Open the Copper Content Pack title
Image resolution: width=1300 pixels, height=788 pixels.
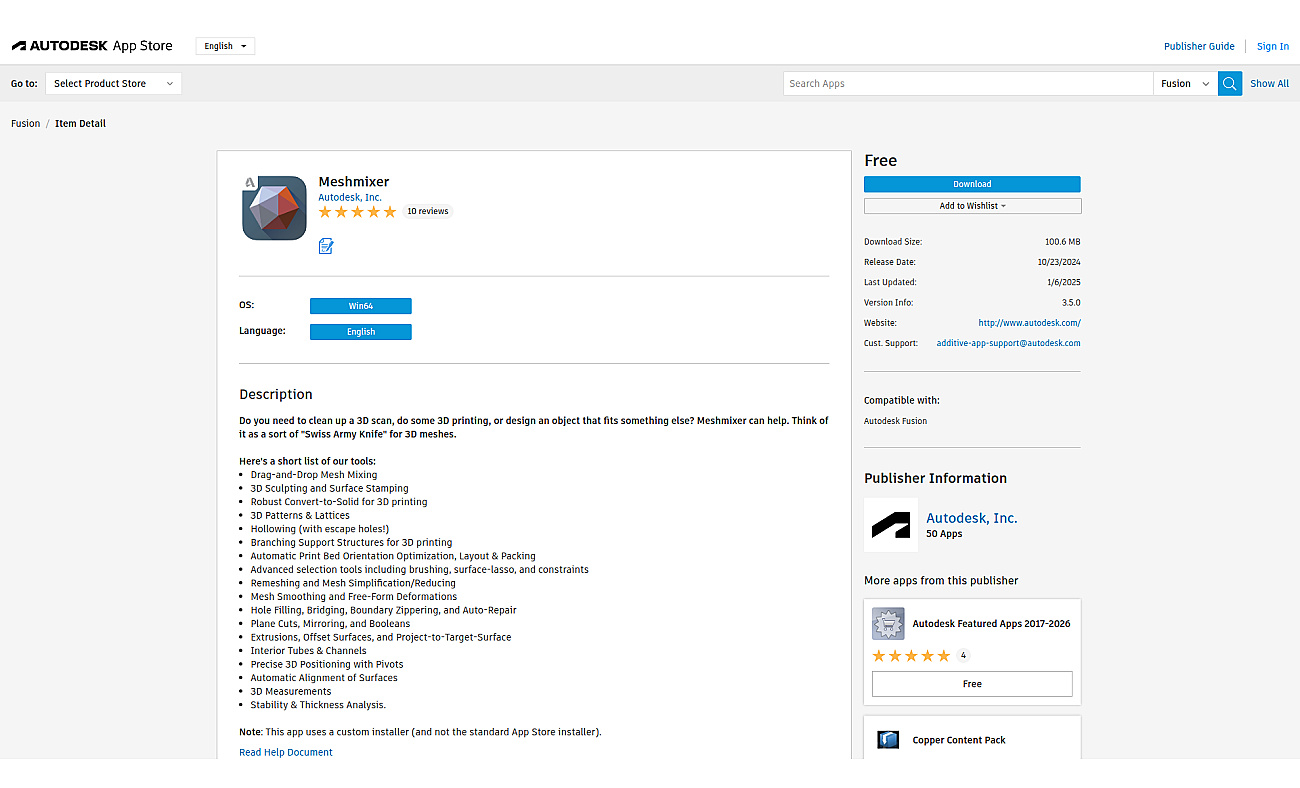coord(959,741)
